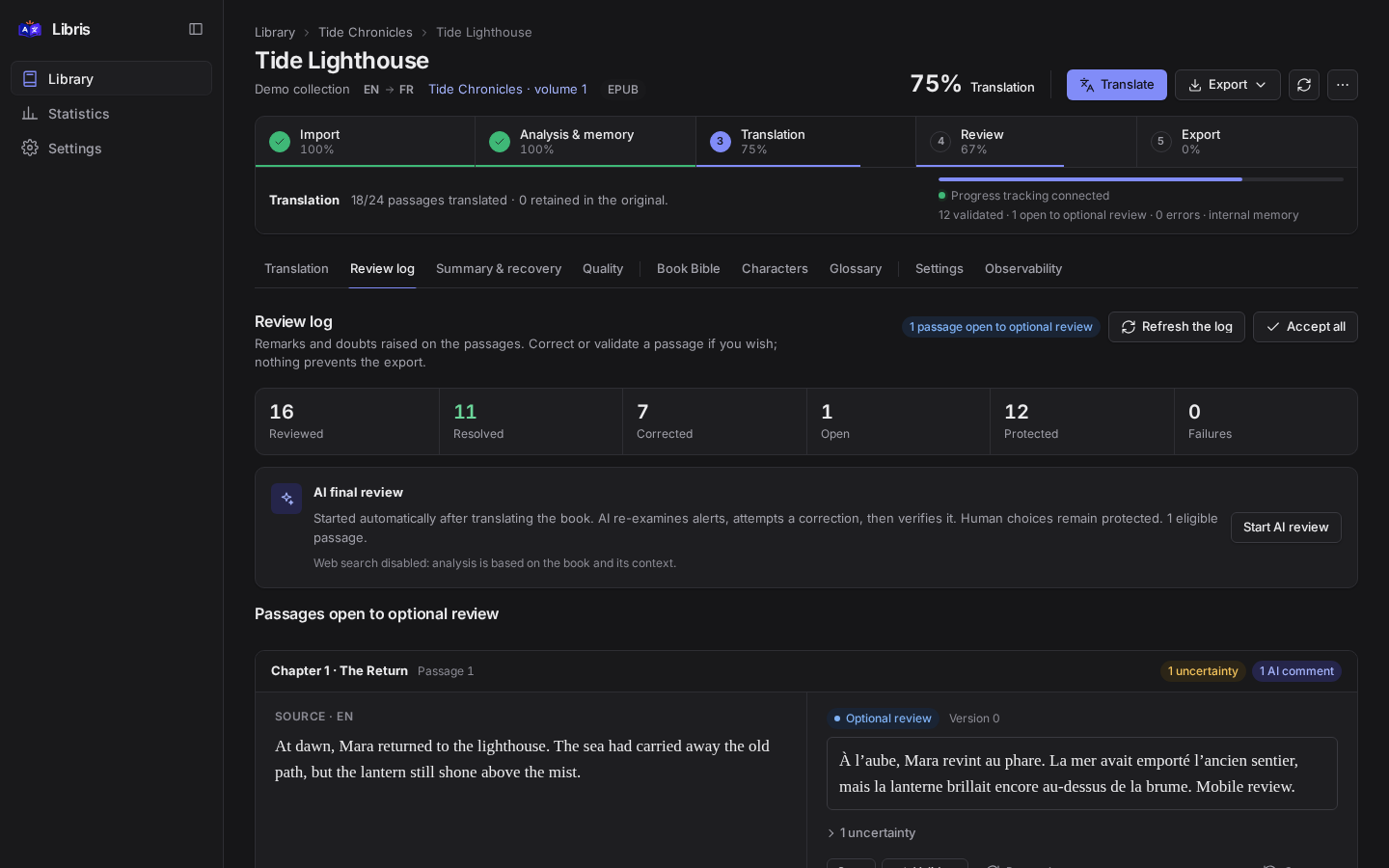Open the Tide Chronicles · volume 1 link
The image size is (1389, 868).
point(507,89)
